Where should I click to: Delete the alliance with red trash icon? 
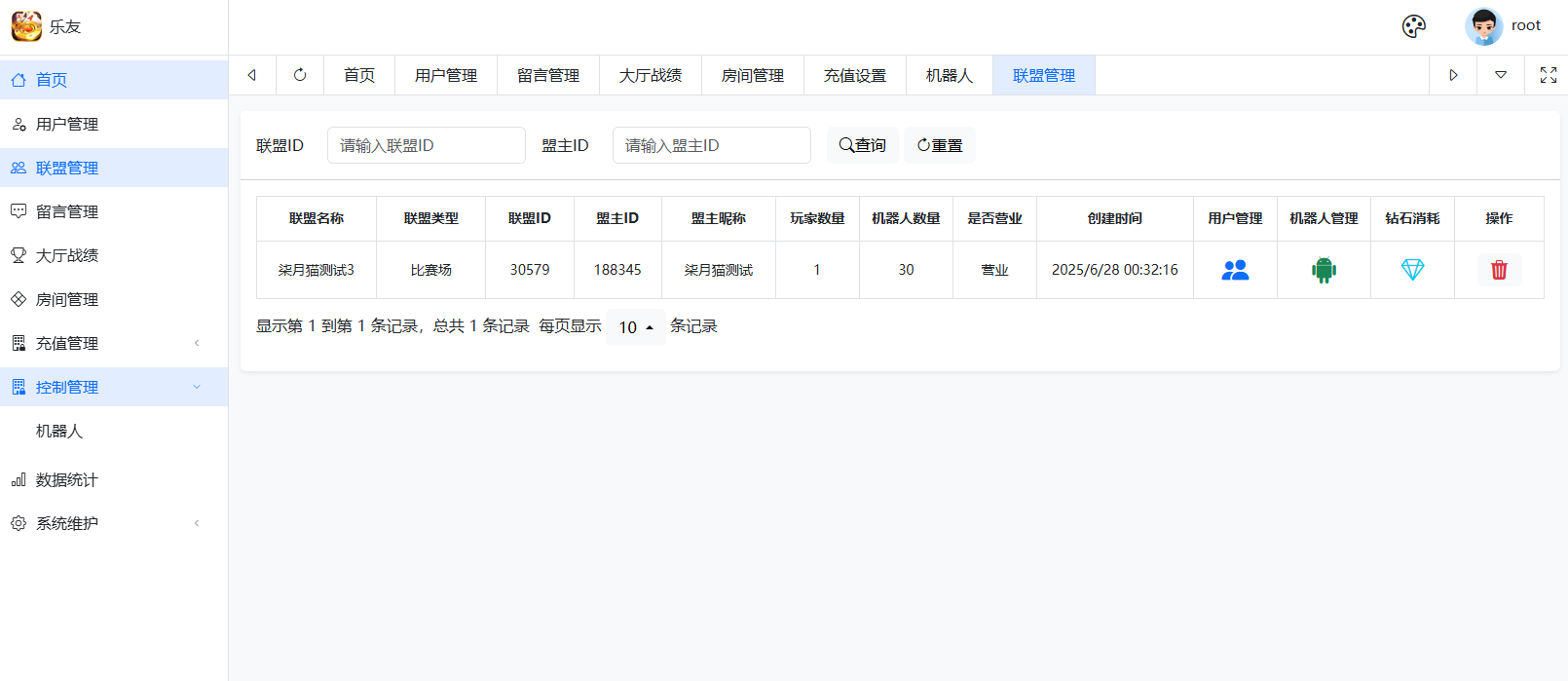coord(1499,270)
